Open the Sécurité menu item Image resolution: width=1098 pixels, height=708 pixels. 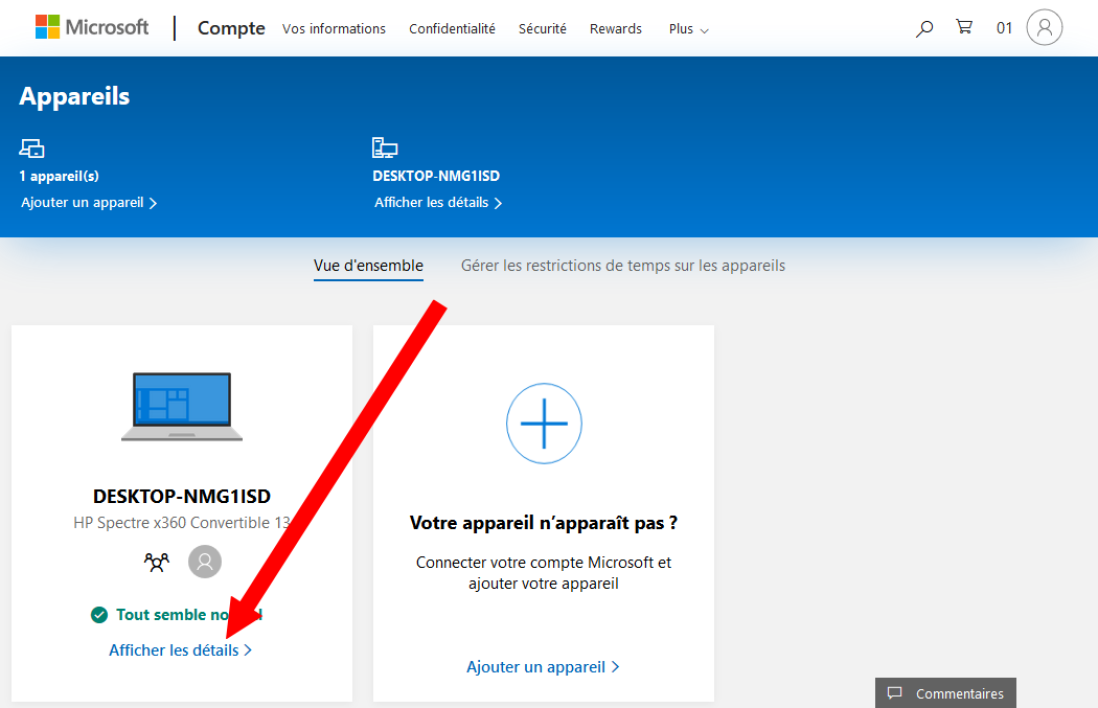[x=541, y=28]
